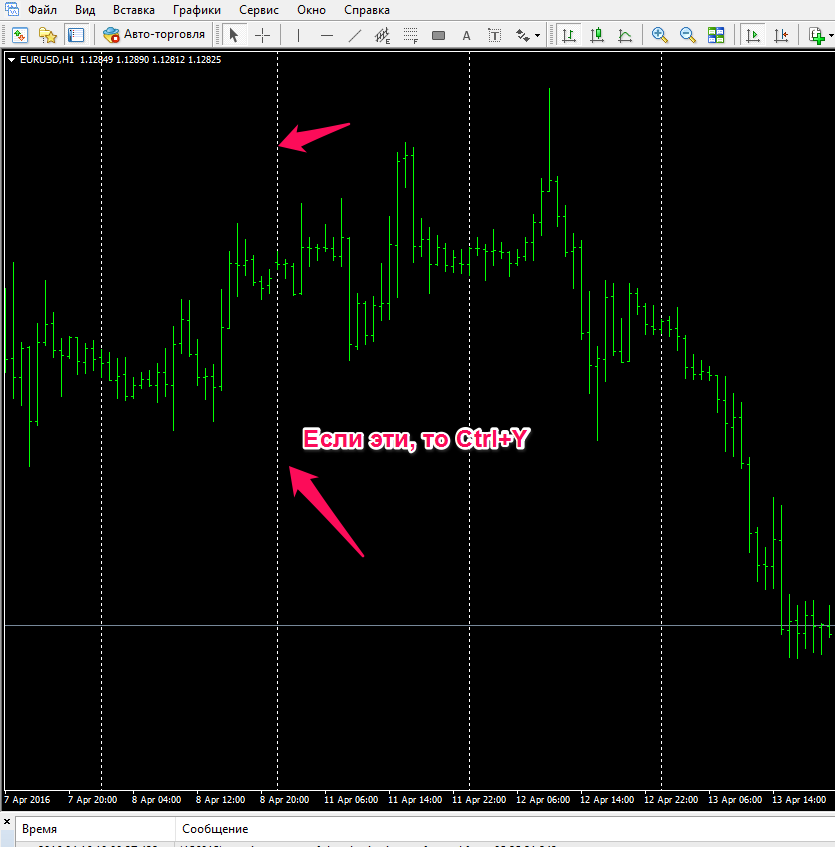Screen dimensions: 835x847
Task: Select the Fibonacci Retracement tool
Action: (411, 36)
